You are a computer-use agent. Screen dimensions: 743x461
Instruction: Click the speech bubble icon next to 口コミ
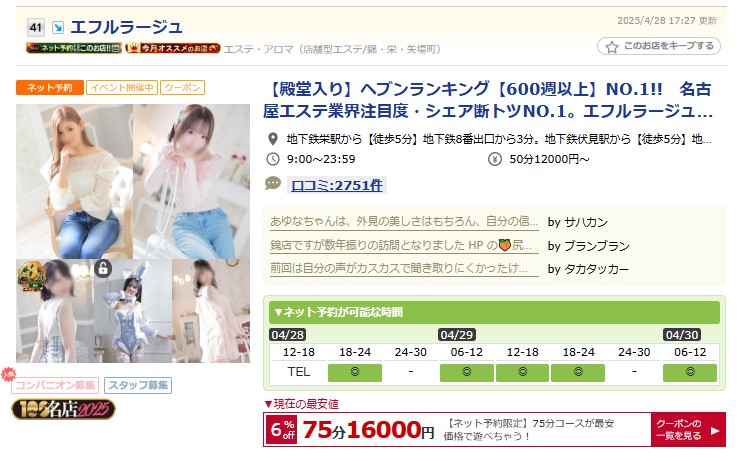273,184
